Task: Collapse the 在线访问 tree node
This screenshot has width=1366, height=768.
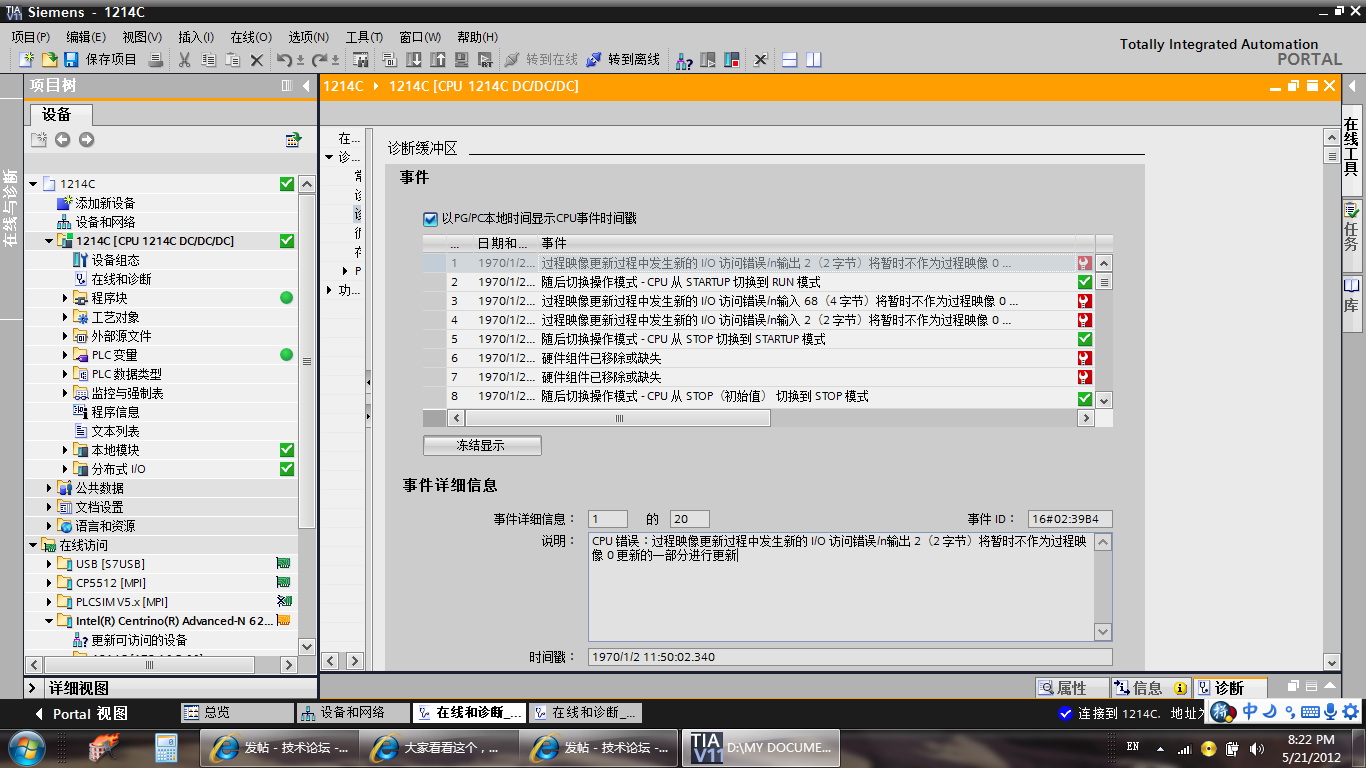Action: click(33, 545)
